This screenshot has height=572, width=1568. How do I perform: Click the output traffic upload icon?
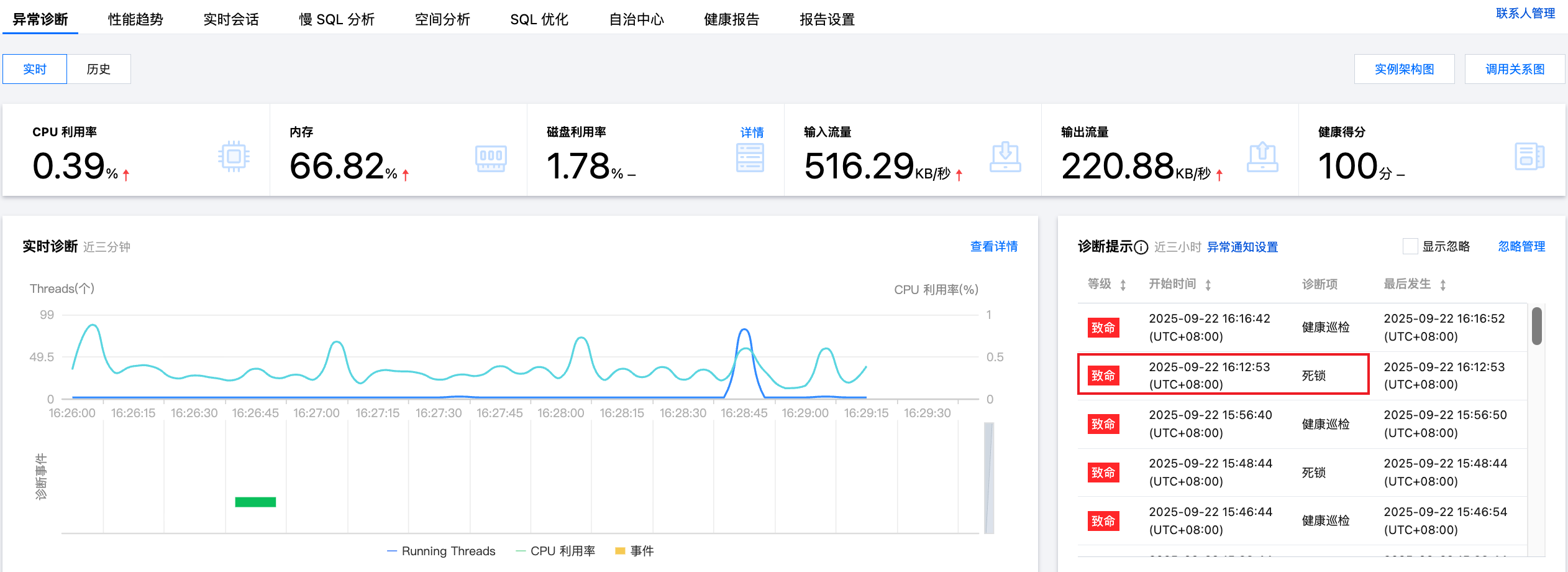(1262, 157)
